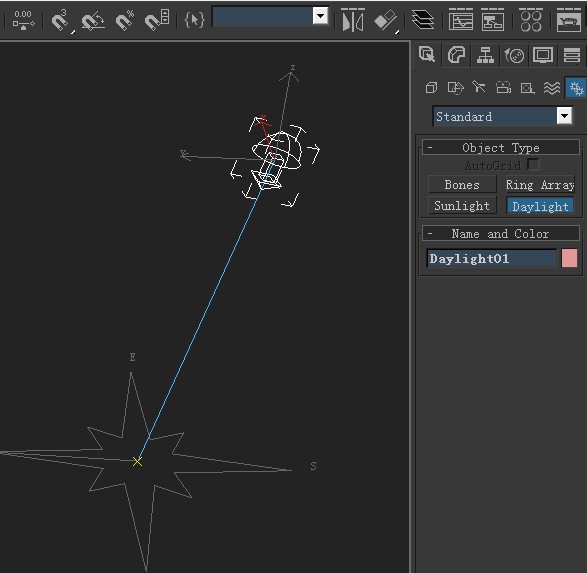587x573 pixels.
Task: Click the Daylight button
Action: pos(540,206)
